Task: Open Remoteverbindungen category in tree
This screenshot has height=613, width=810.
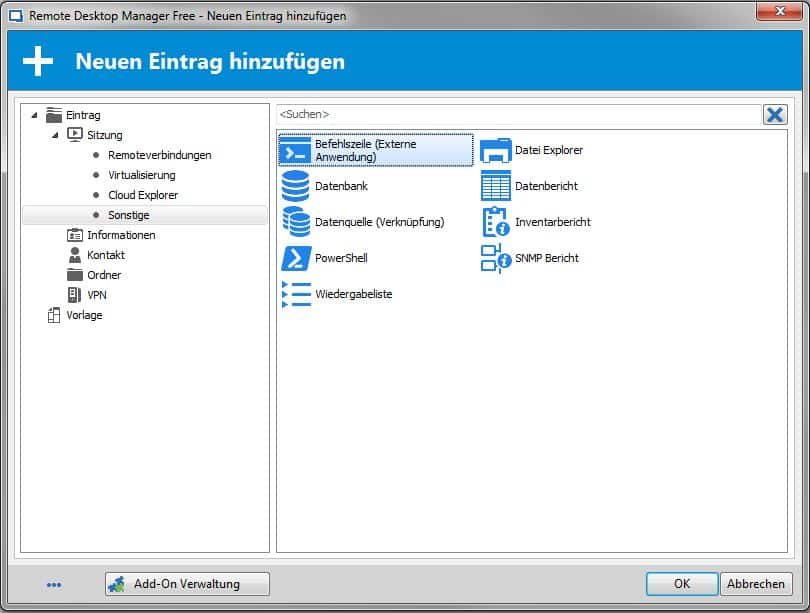Action: pos(159,155)
